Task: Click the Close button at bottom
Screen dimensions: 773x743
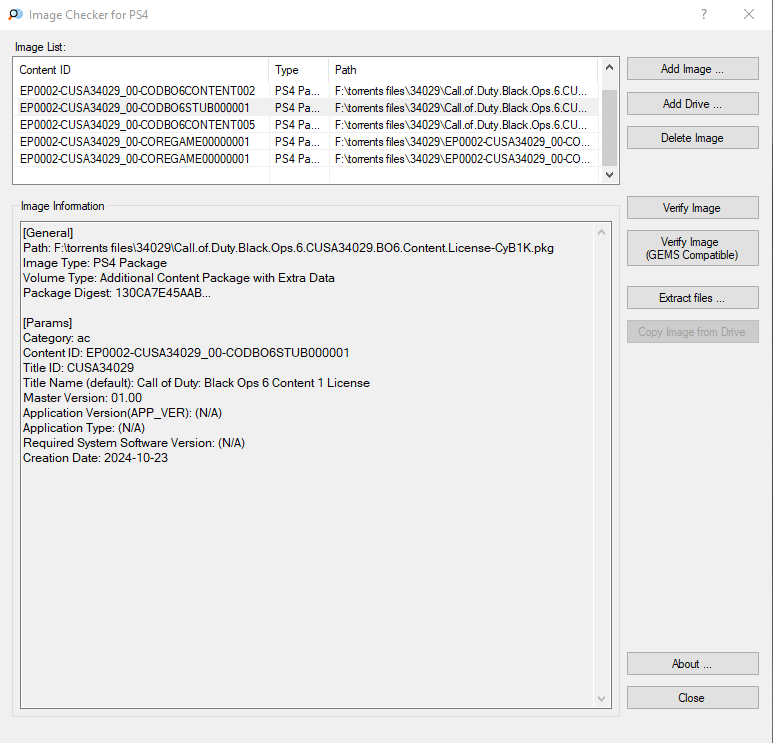Action: [x=692, y=698]
